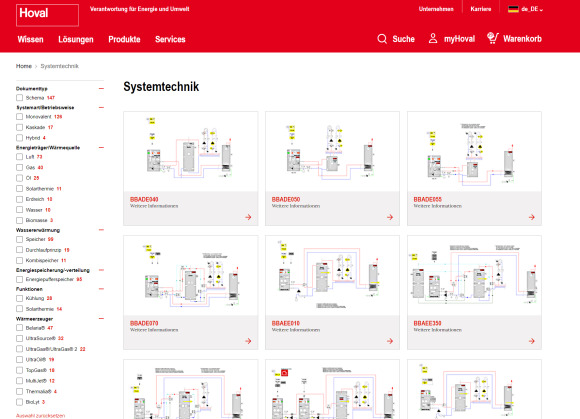Screen dimensions: 580x419
Task: Click Auswahl zurücksetzen link
Action: click(40, 416)
